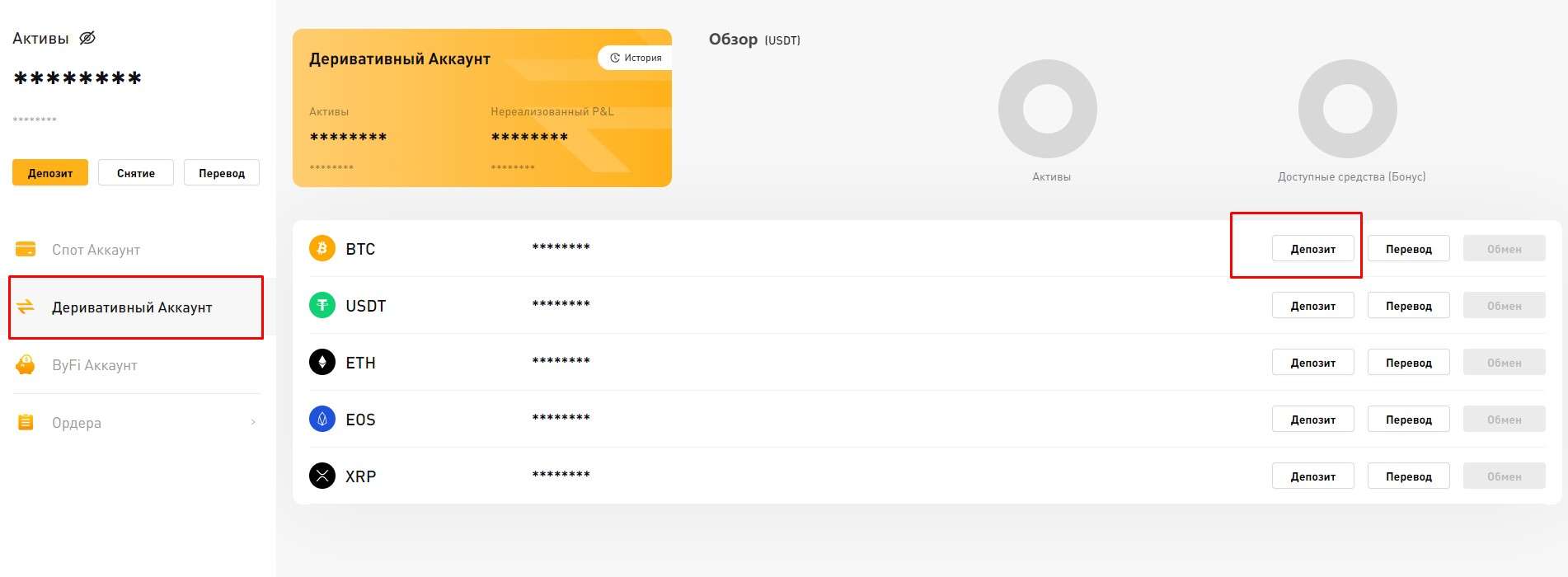Click the ByFi Account piggy icon
The width and height of the screenshot is (1568, 577).
coord(26,364)
